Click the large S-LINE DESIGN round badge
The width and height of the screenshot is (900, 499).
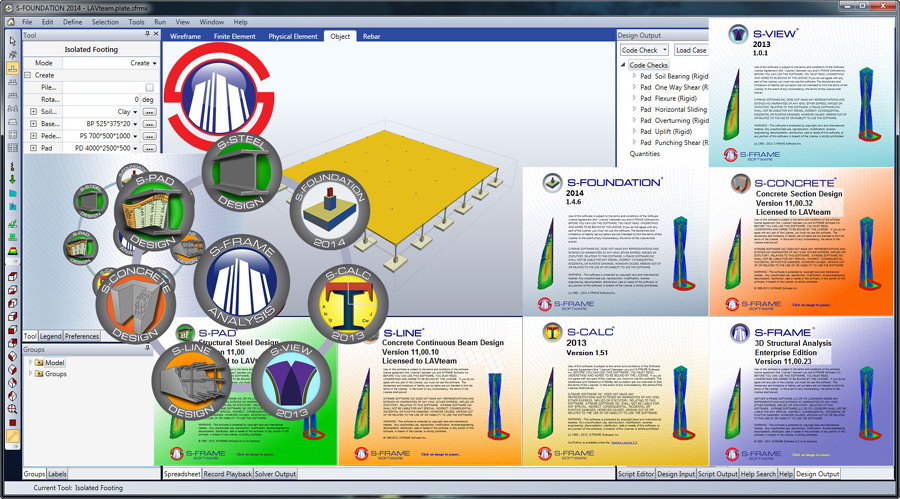tap(192, 381)
